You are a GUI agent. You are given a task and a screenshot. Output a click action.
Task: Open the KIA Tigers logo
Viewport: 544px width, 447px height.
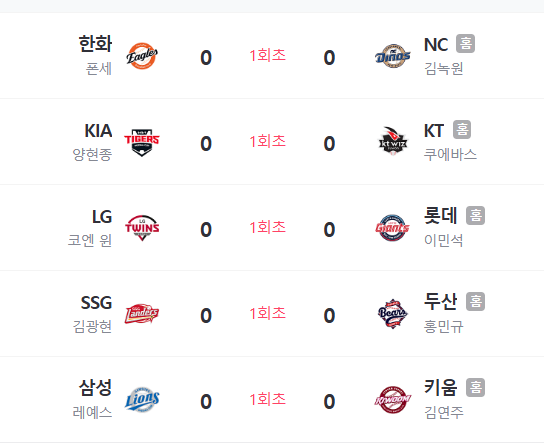142,142
